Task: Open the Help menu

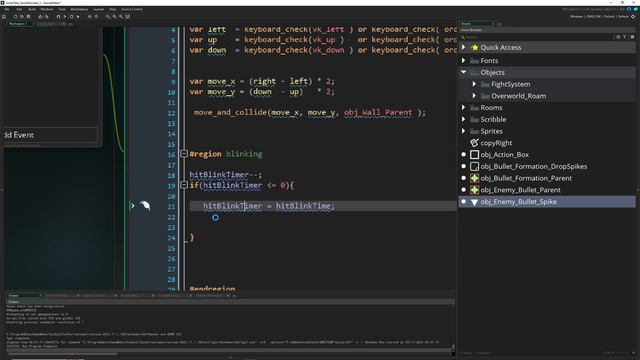Action: point(112,9)
